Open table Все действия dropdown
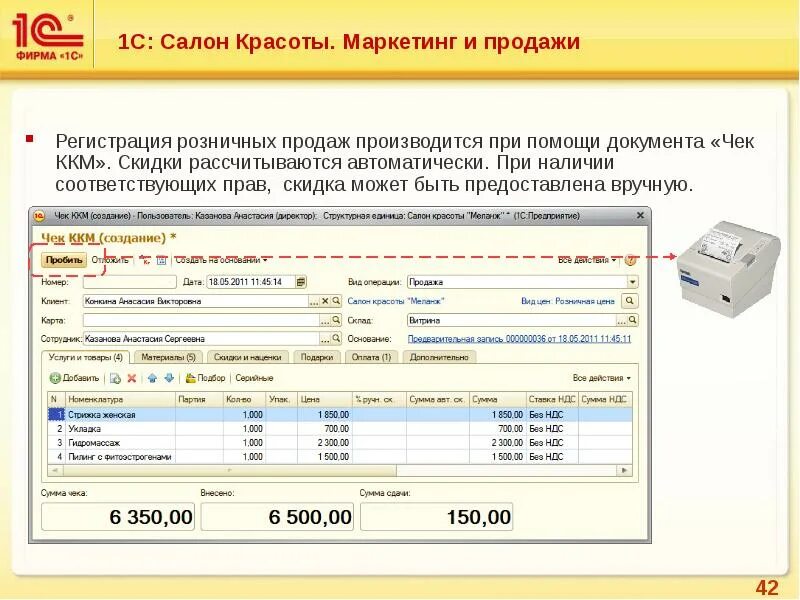The height and width of the screenshot is (600, 800). [602, 378]
